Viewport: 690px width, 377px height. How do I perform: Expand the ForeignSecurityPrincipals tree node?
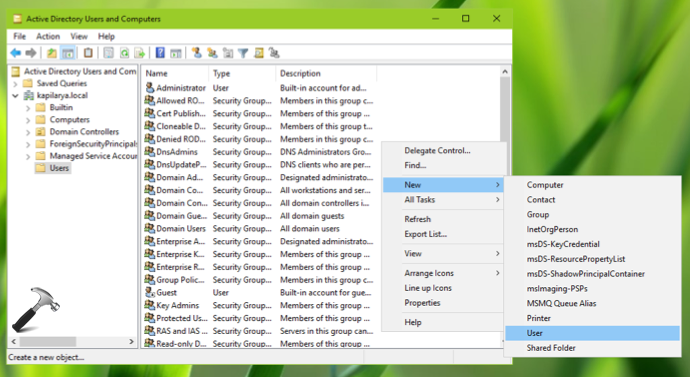[x=28, y=144]
